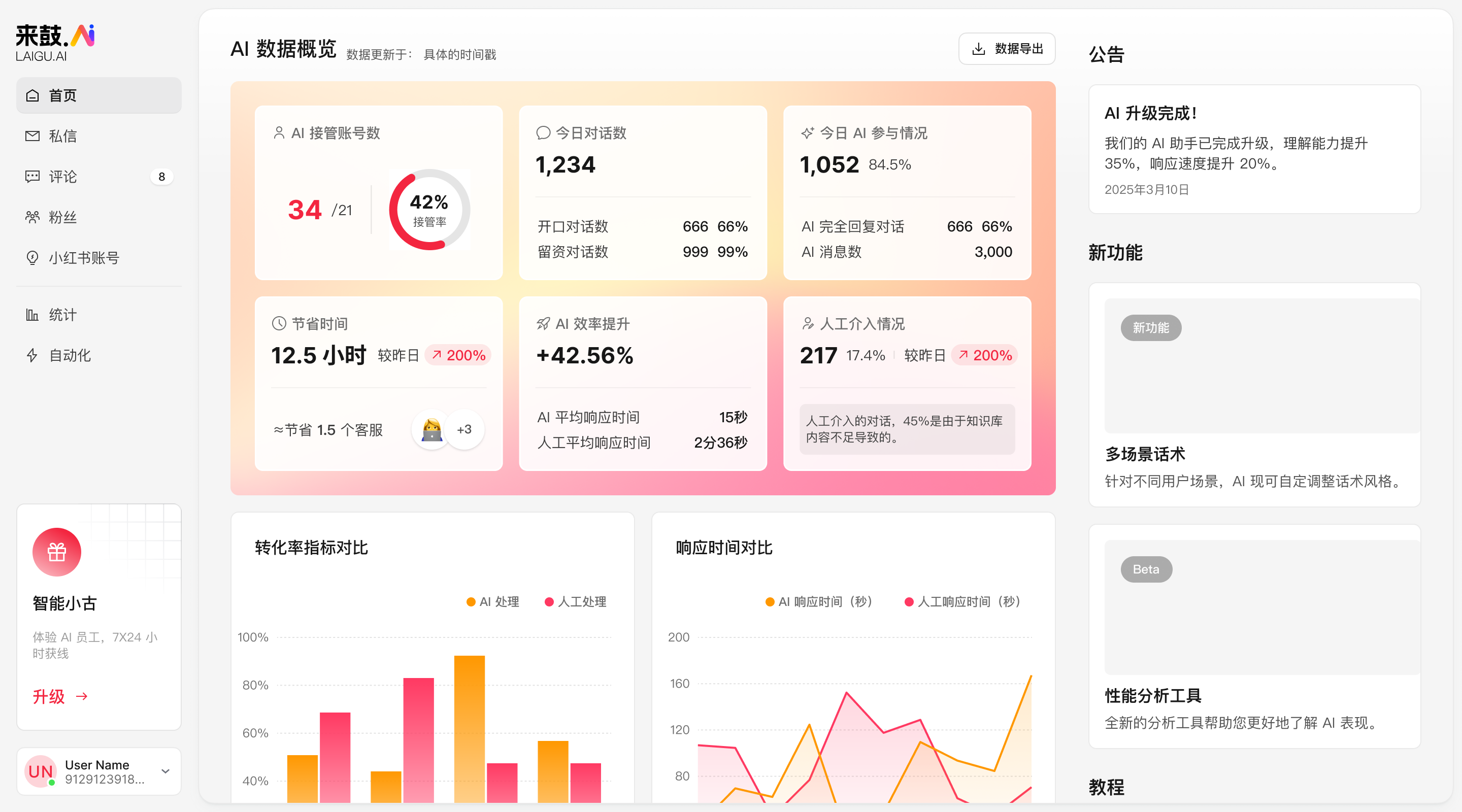The width and height of the screenshot is (1462, 812).
Task: Click the 私信 envelope icon
Action: point(32,136)
